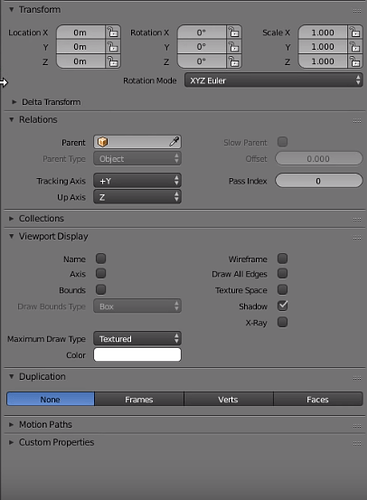Enable the Name display checkbox
Screen dimensions: 367x500
pyautogui.click(x=101, y=258)
